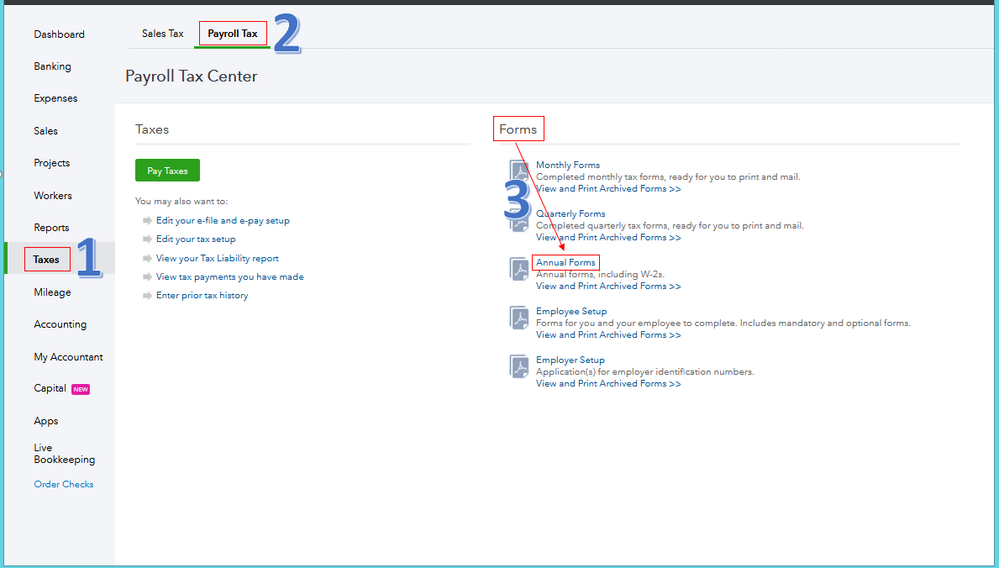
Task: Go to Workers in the sidebar
Action: click(53, 195)
